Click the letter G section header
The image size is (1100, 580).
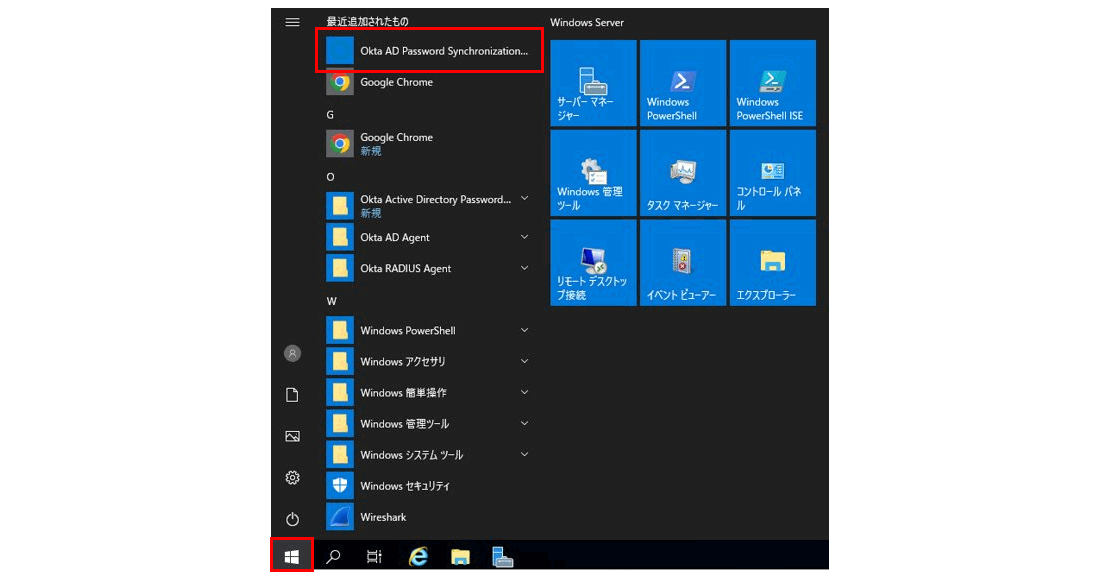point(330,114)
